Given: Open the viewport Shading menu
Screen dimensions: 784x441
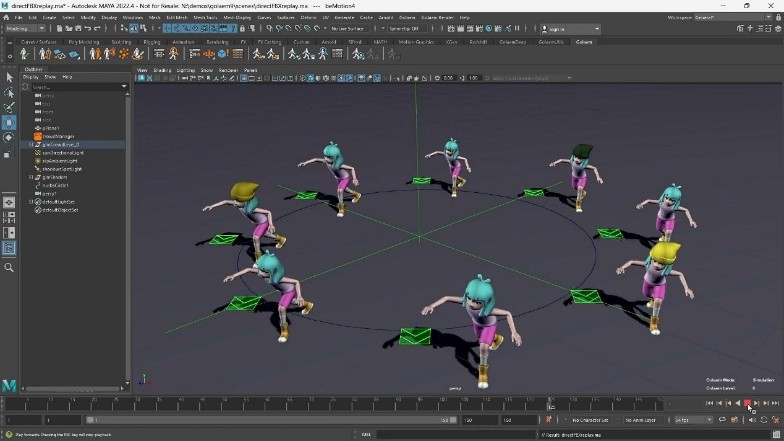Looking at the screenshot, I should click(x=162, y=70).
